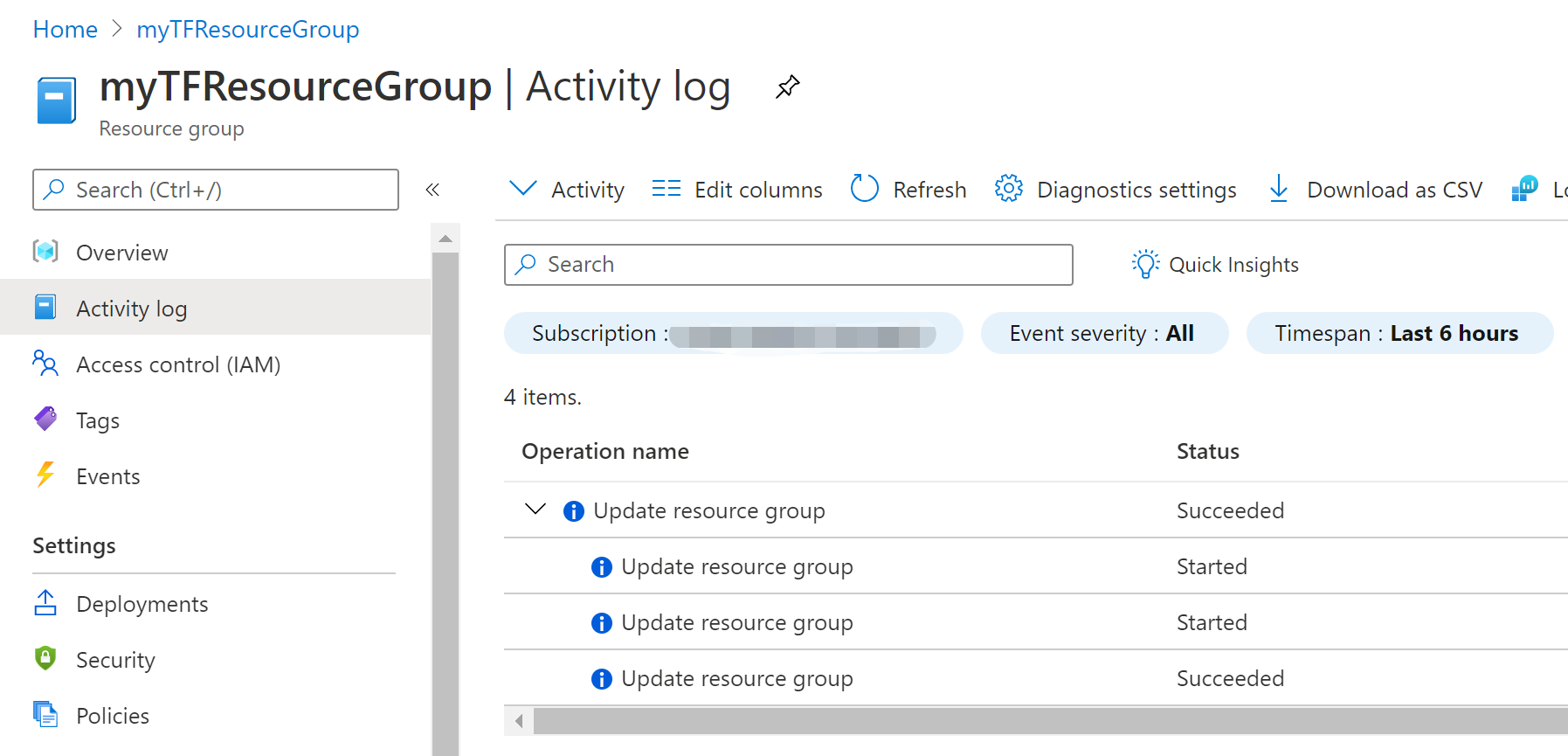This screenshot has width=1568, height=756.
Task: Open myTFResourceGroup breadcrumb link
Action: (247, 30)
